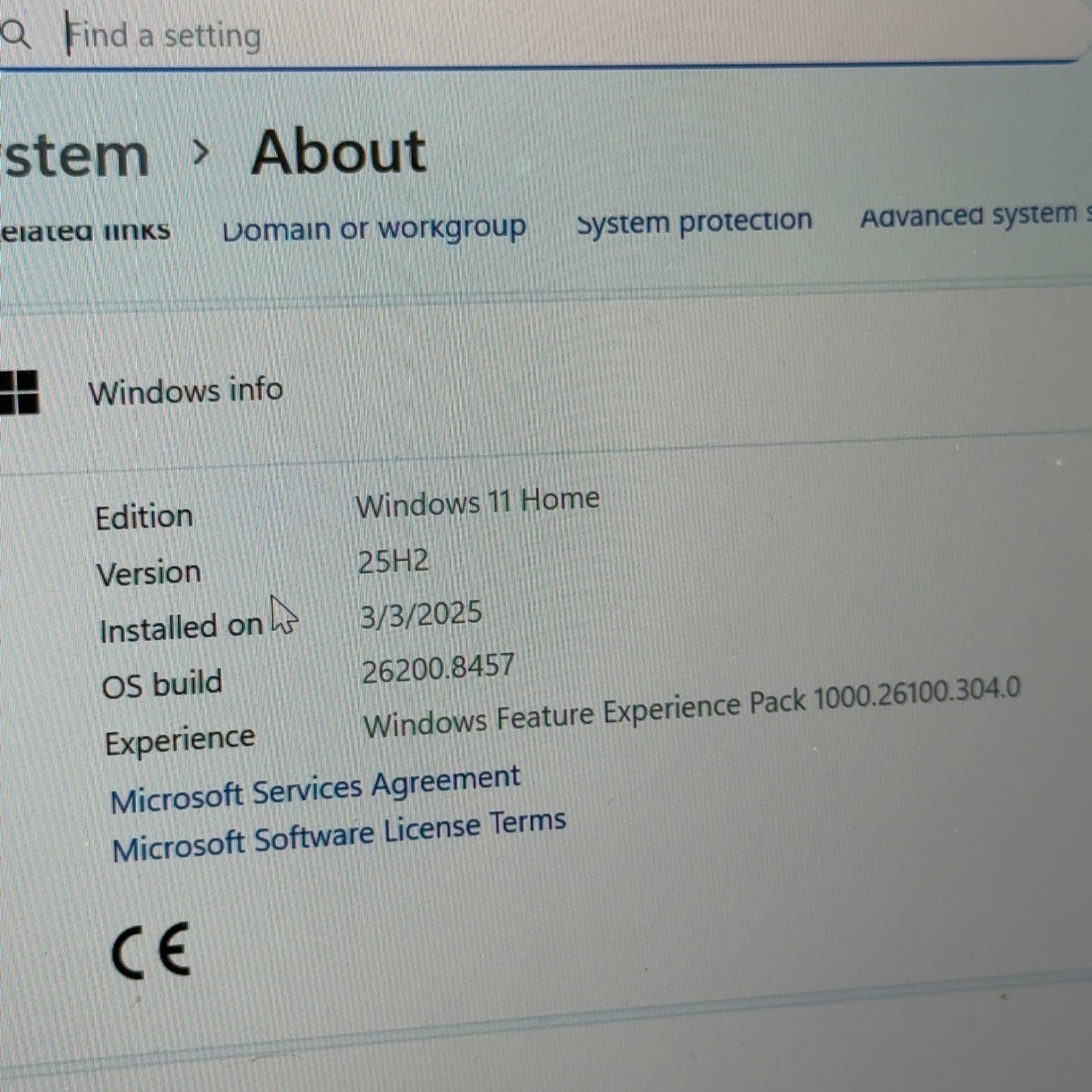The width and height of the screenshot is (1092, 1092).
Task: Click the Windows logo icon
Action: pos(18,392)
